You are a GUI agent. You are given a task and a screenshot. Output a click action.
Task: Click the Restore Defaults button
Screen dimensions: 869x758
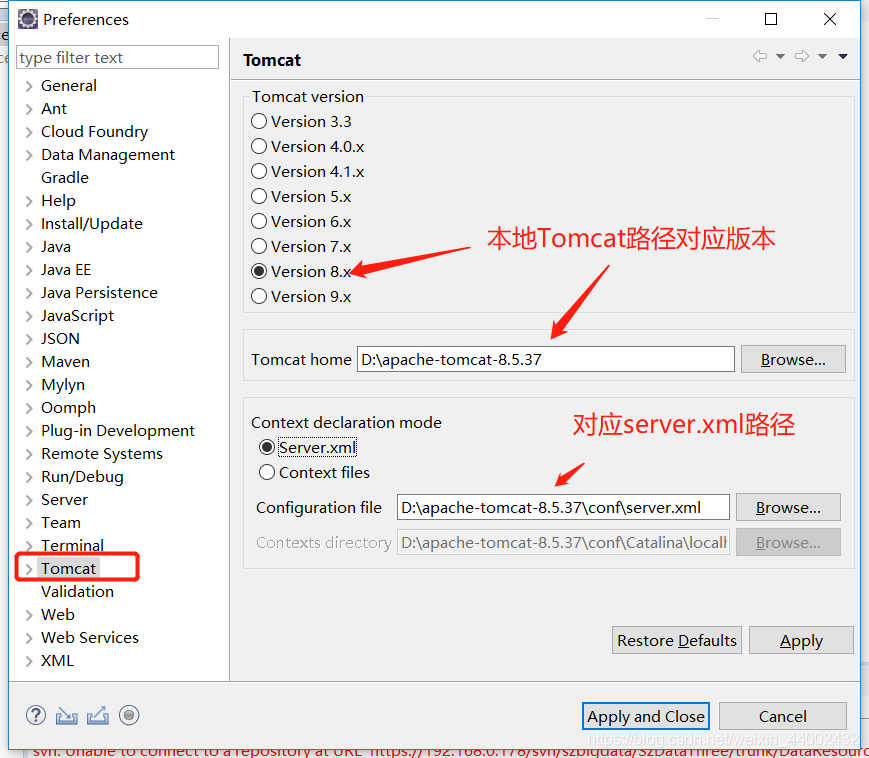click(677, 640)
